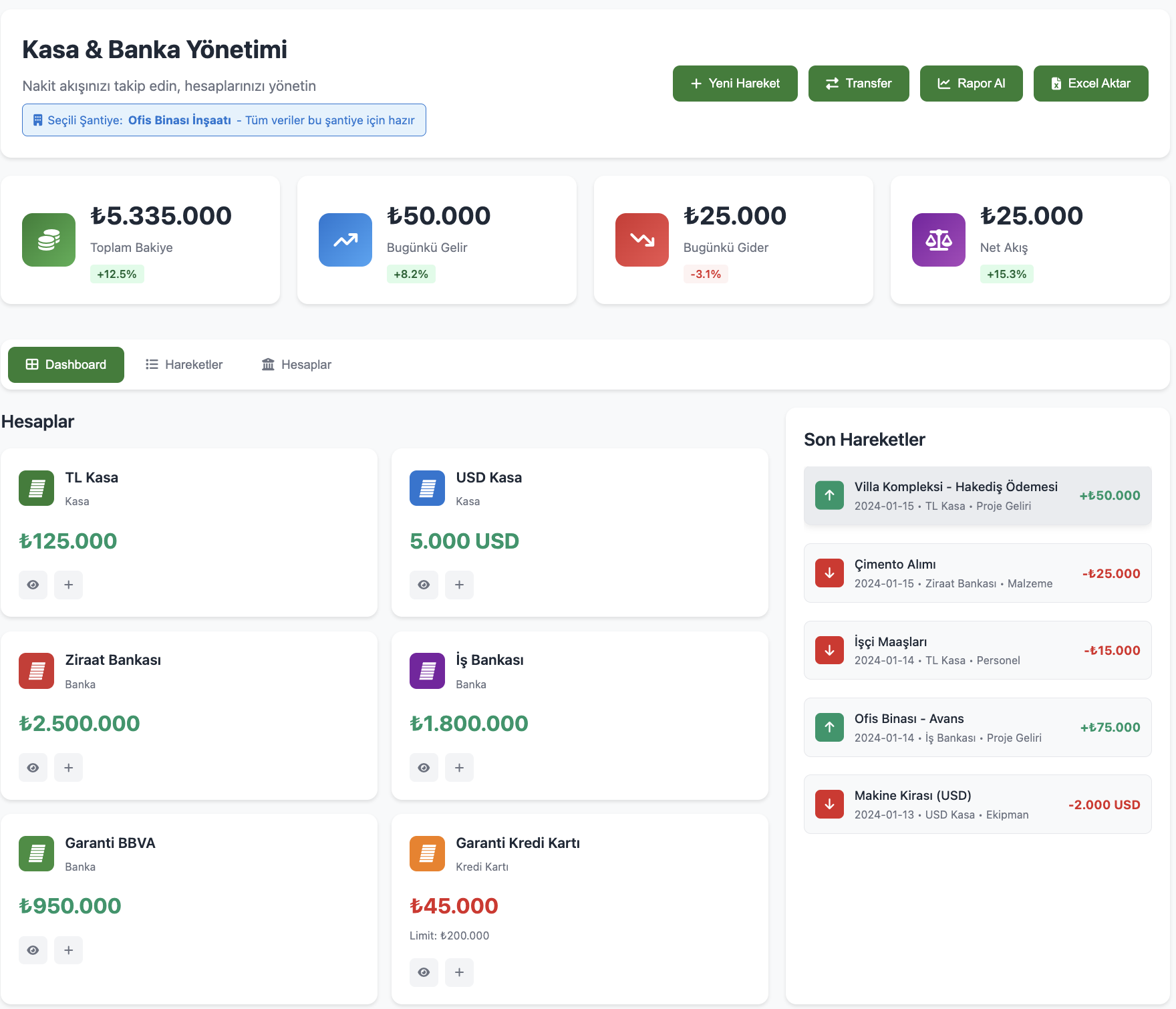This screenshot has width=1176, height=1009.
Task: Show details with USD Kasa eye icon
Action: pos(424,585)
